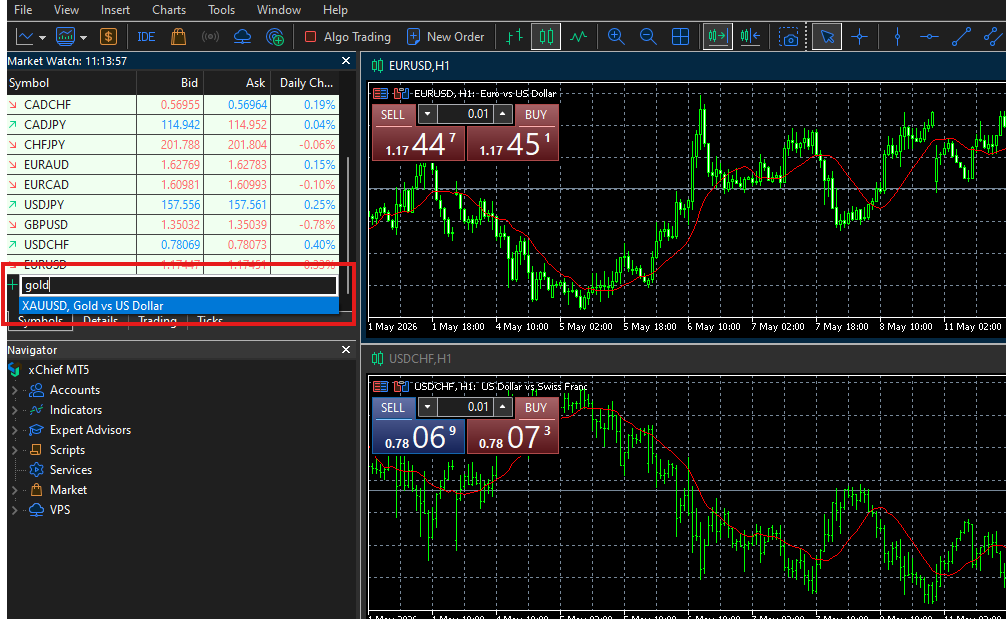
Task: Open the Charts menu
Action: tap(169, 10)
